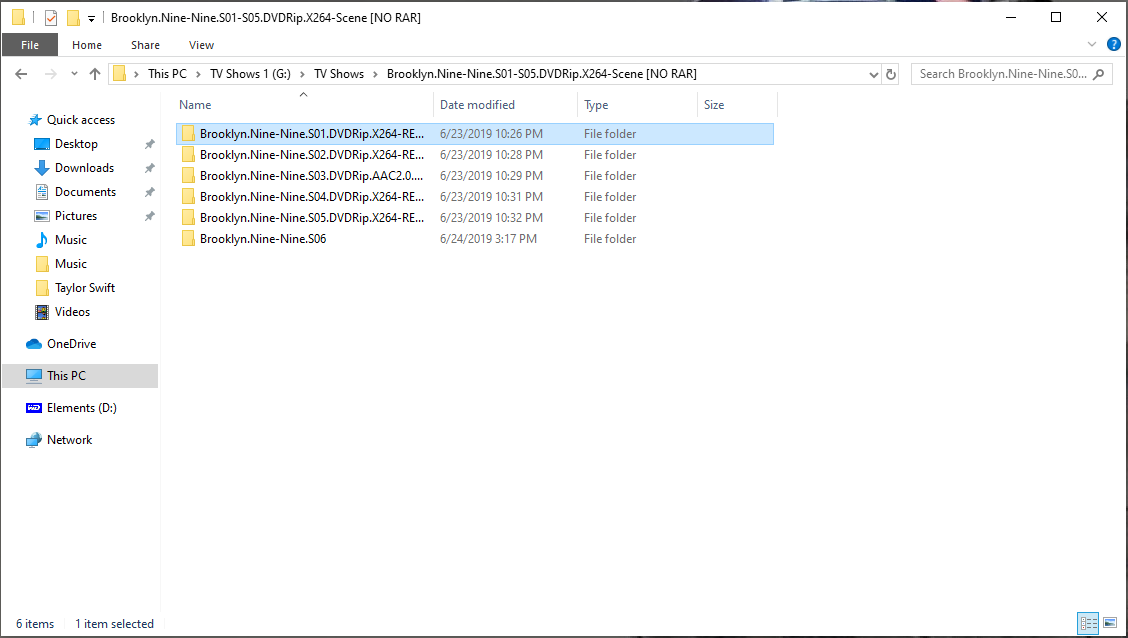
Task: Click TV Shows 1 (G:) breadcrumb
Action: [x=250, y=73]
